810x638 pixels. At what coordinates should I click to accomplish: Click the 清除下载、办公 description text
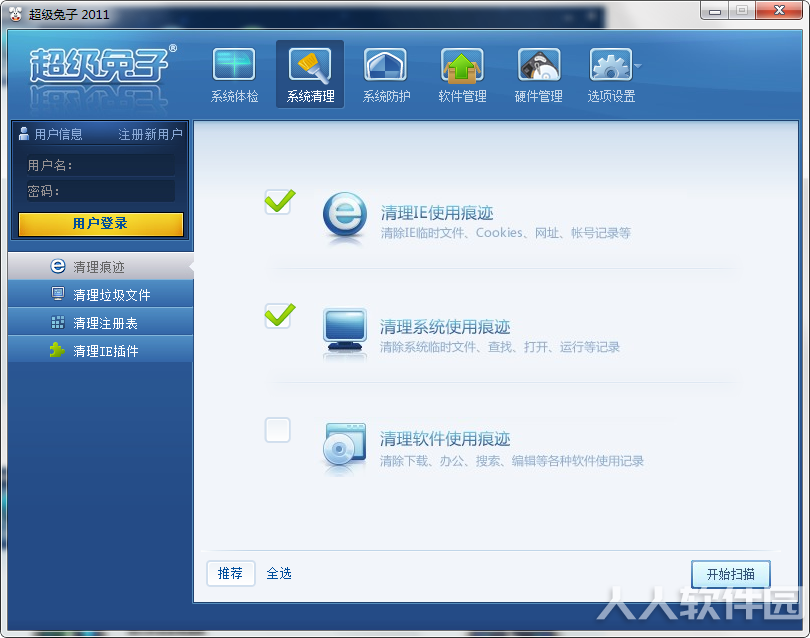[x=512, y=461]
